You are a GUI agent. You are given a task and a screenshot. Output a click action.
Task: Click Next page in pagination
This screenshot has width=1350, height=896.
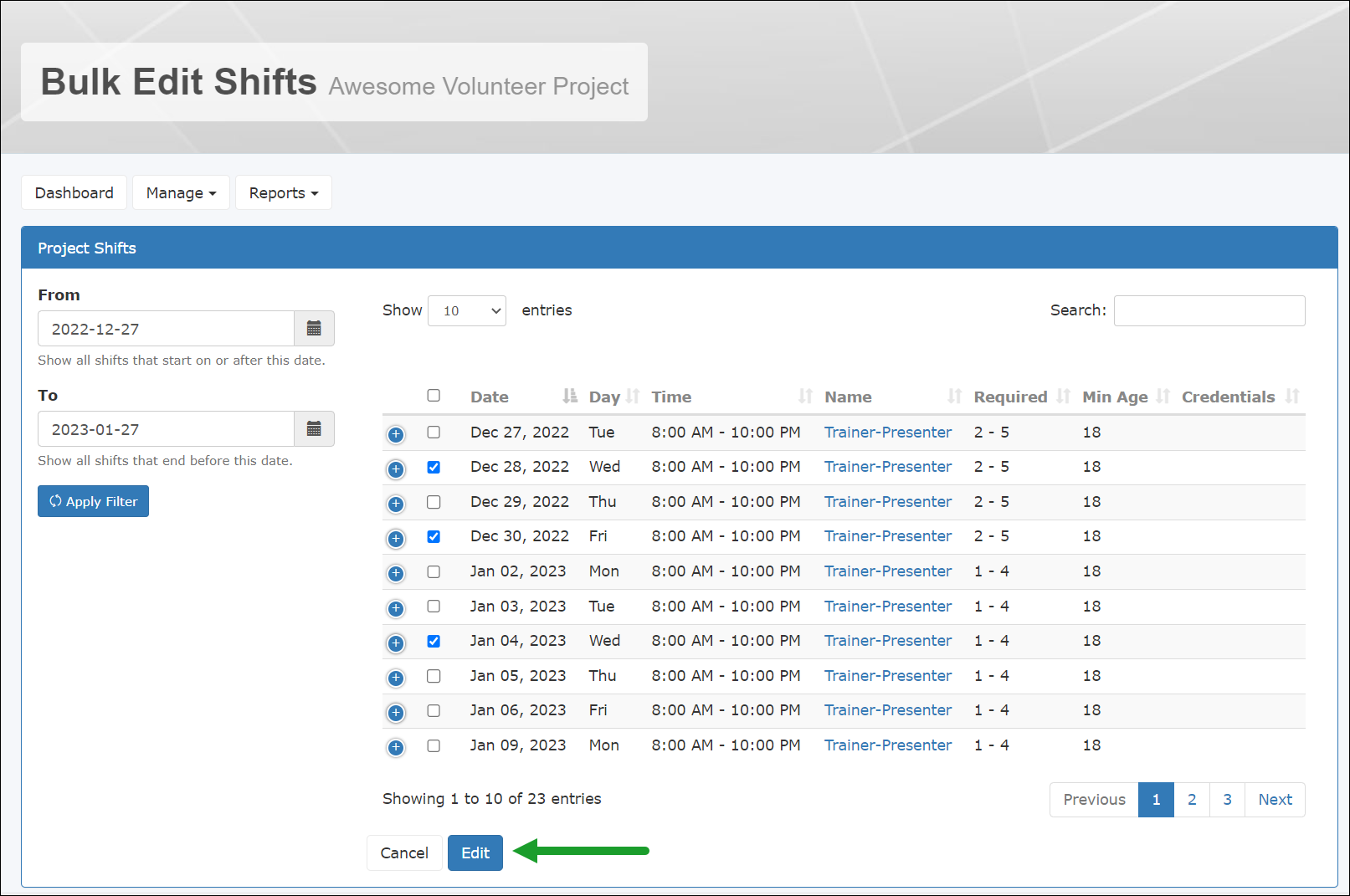click(1275, 800)
